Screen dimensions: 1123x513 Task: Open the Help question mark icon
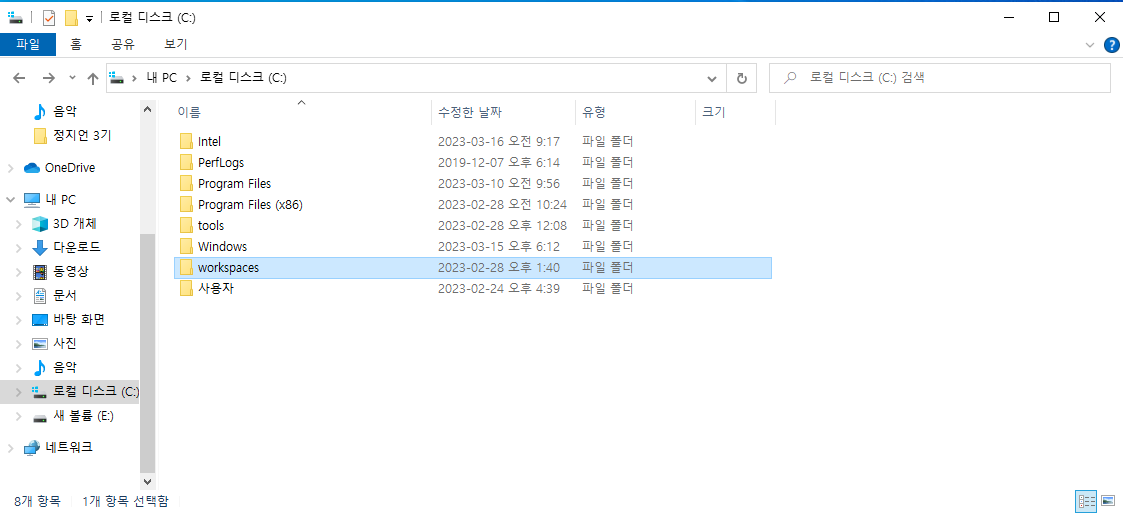[x=1111, y=44]
